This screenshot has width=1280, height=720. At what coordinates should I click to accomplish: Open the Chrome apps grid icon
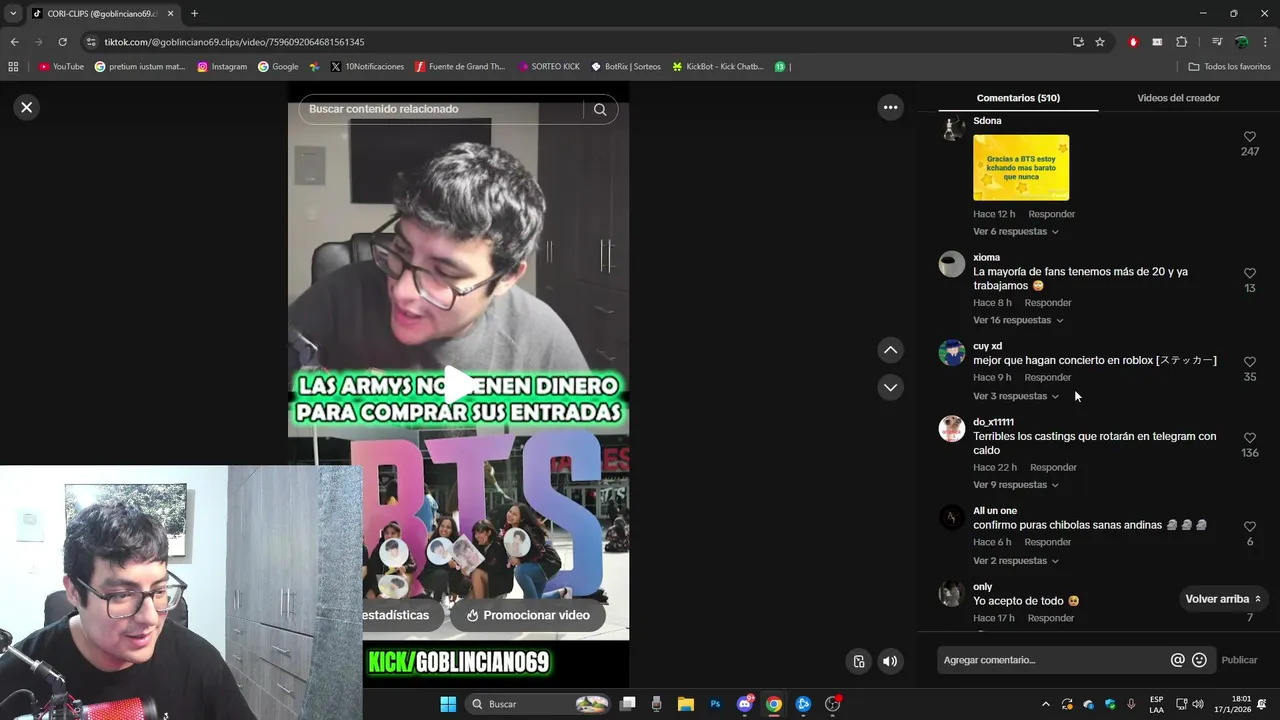(x=13, y=67)
